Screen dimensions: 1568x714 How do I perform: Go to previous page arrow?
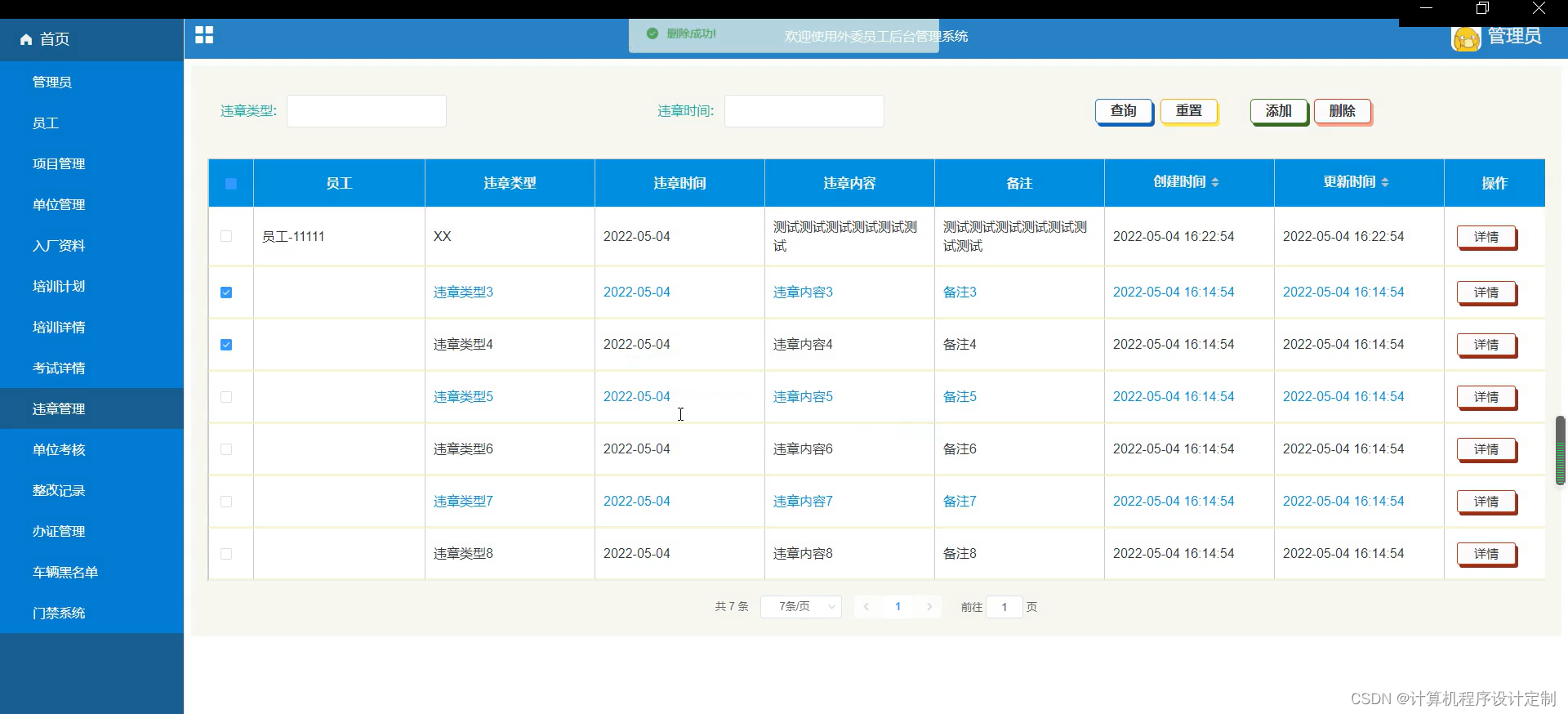[866, 607]
